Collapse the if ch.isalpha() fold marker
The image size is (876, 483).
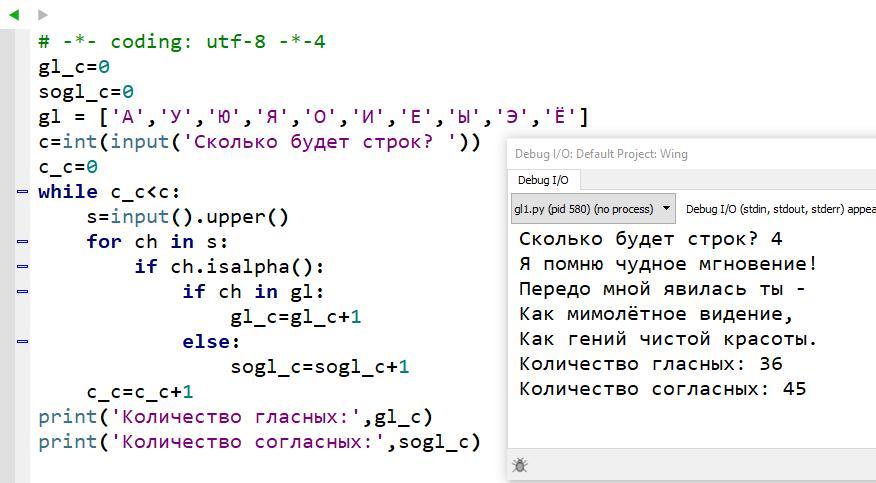pos(22,266)
